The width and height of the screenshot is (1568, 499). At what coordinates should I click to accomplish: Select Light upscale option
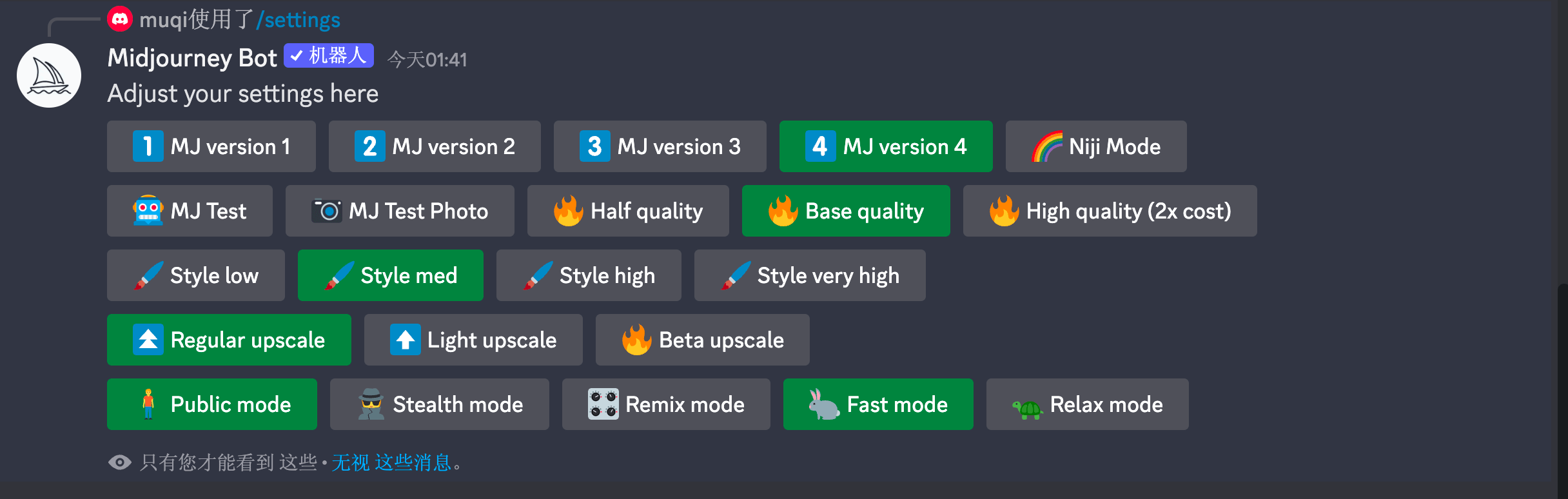(x=473, y=340)
